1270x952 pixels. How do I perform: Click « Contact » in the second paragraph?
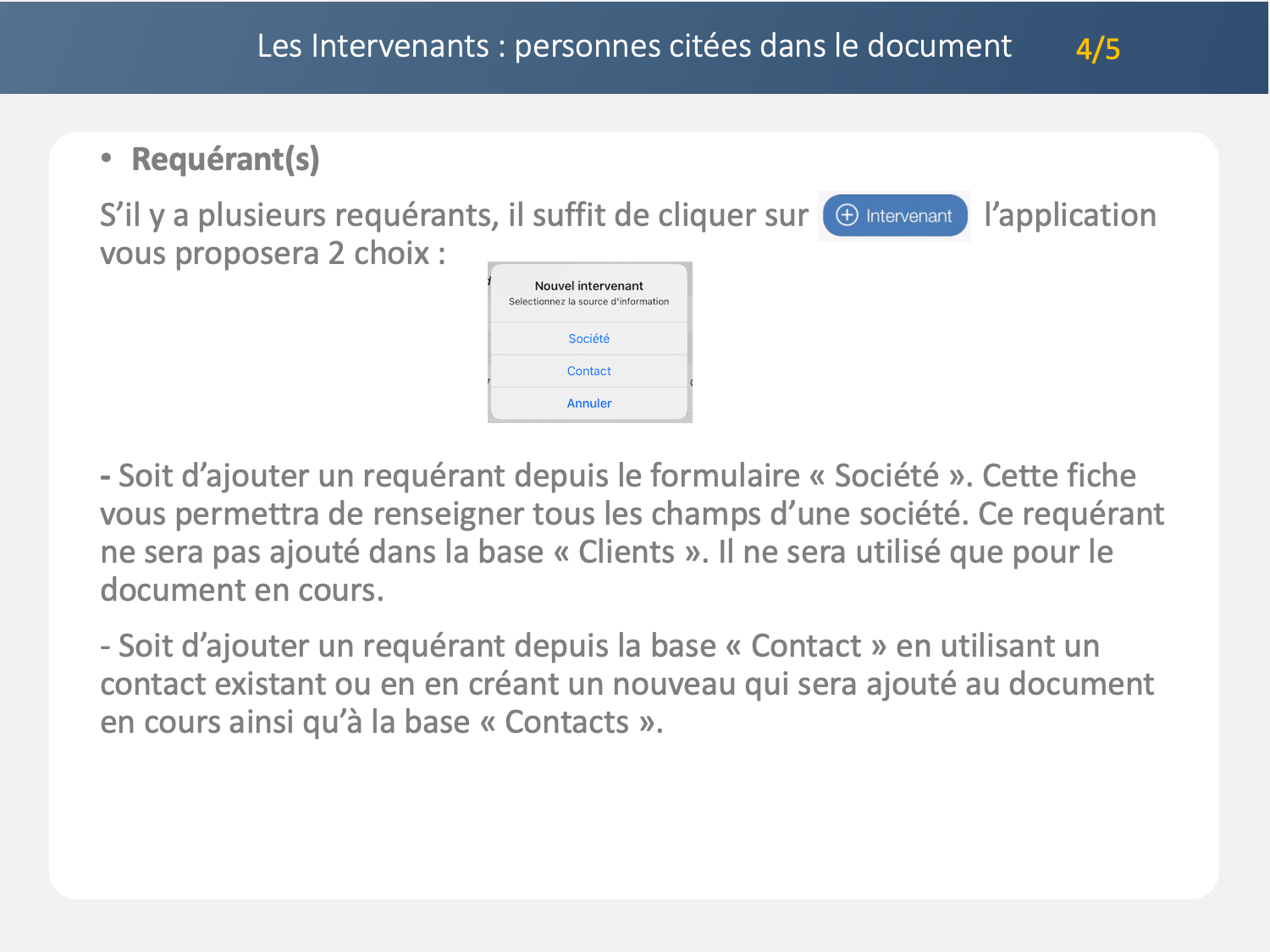pyautogui.click(x=805, y=646)
